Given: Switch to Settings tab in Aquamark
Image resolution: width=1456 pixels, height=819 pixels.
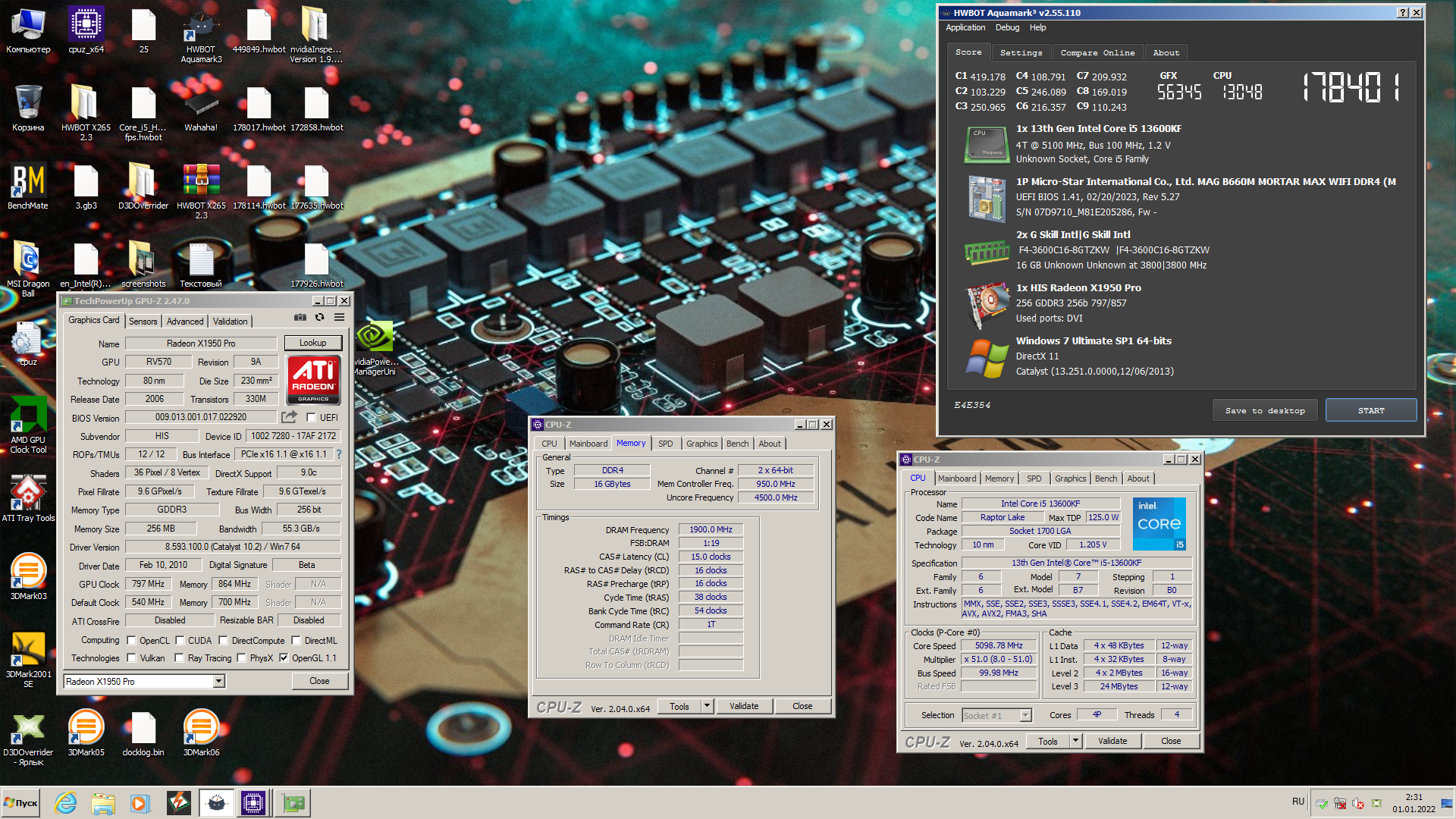Looking at the screenshot, I should pyautogui.click(x=1021, y=52).
